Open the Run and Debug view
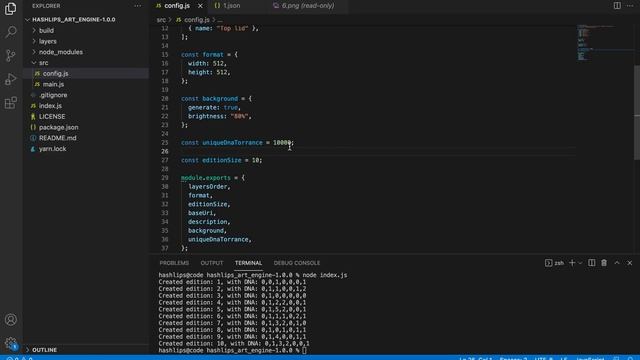The width and height of the screenshot is (640, 360). tap(11, 79)
